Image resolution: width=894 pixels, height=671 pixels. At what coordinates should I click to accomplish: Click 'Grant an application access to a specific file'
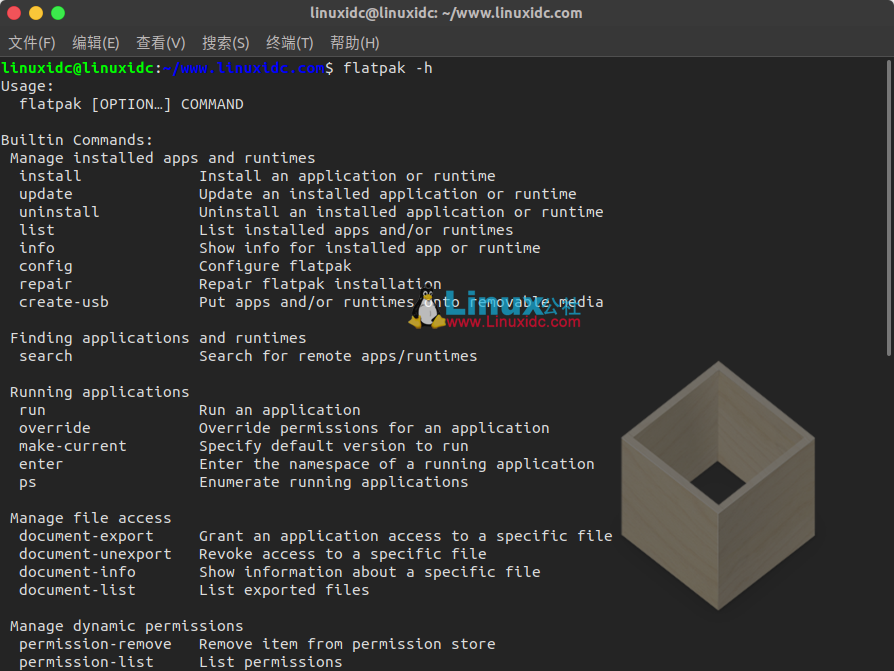(x=405, y=536)
